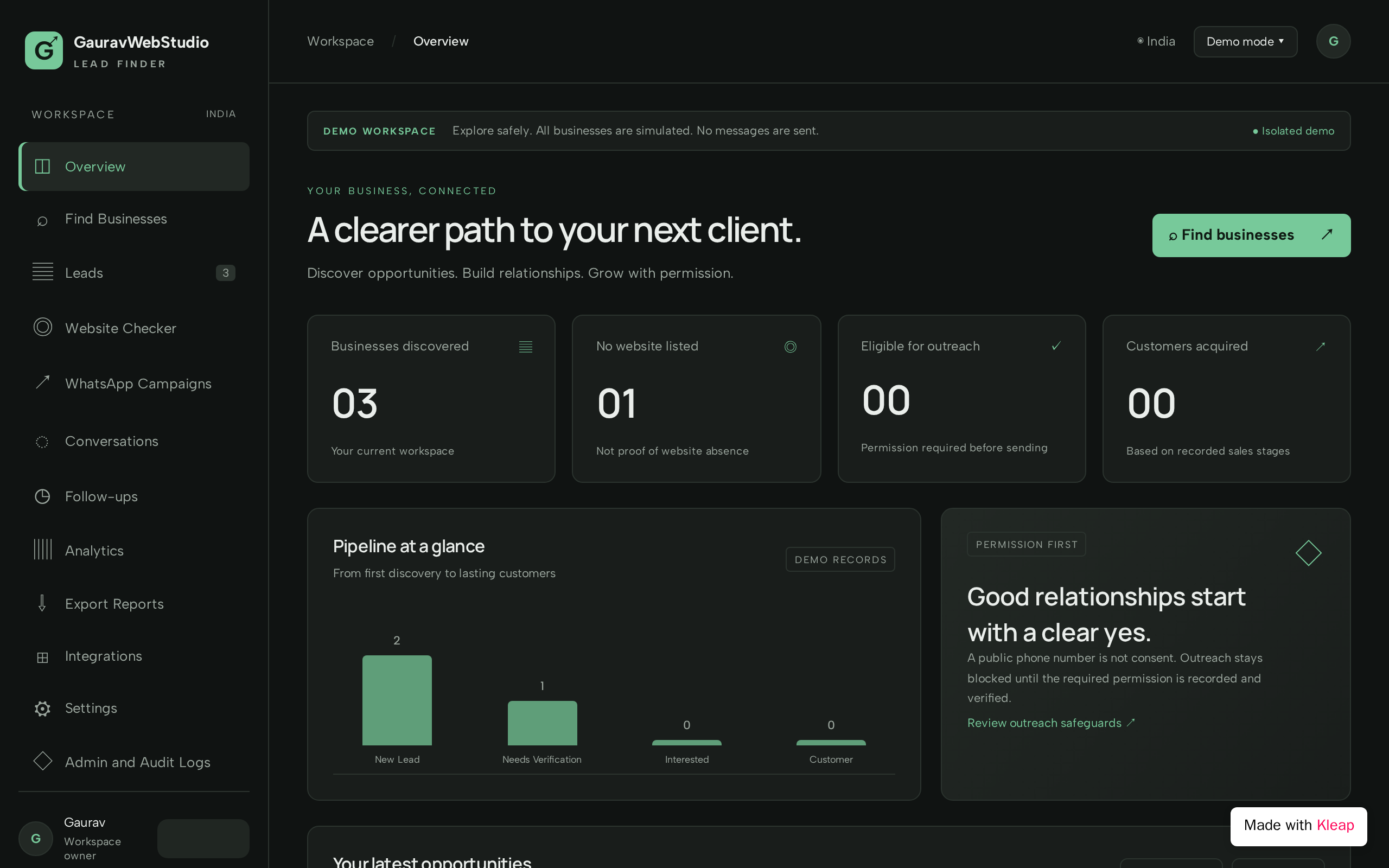Click the Pipeline at a glance heading

click(x=409, y=546)
